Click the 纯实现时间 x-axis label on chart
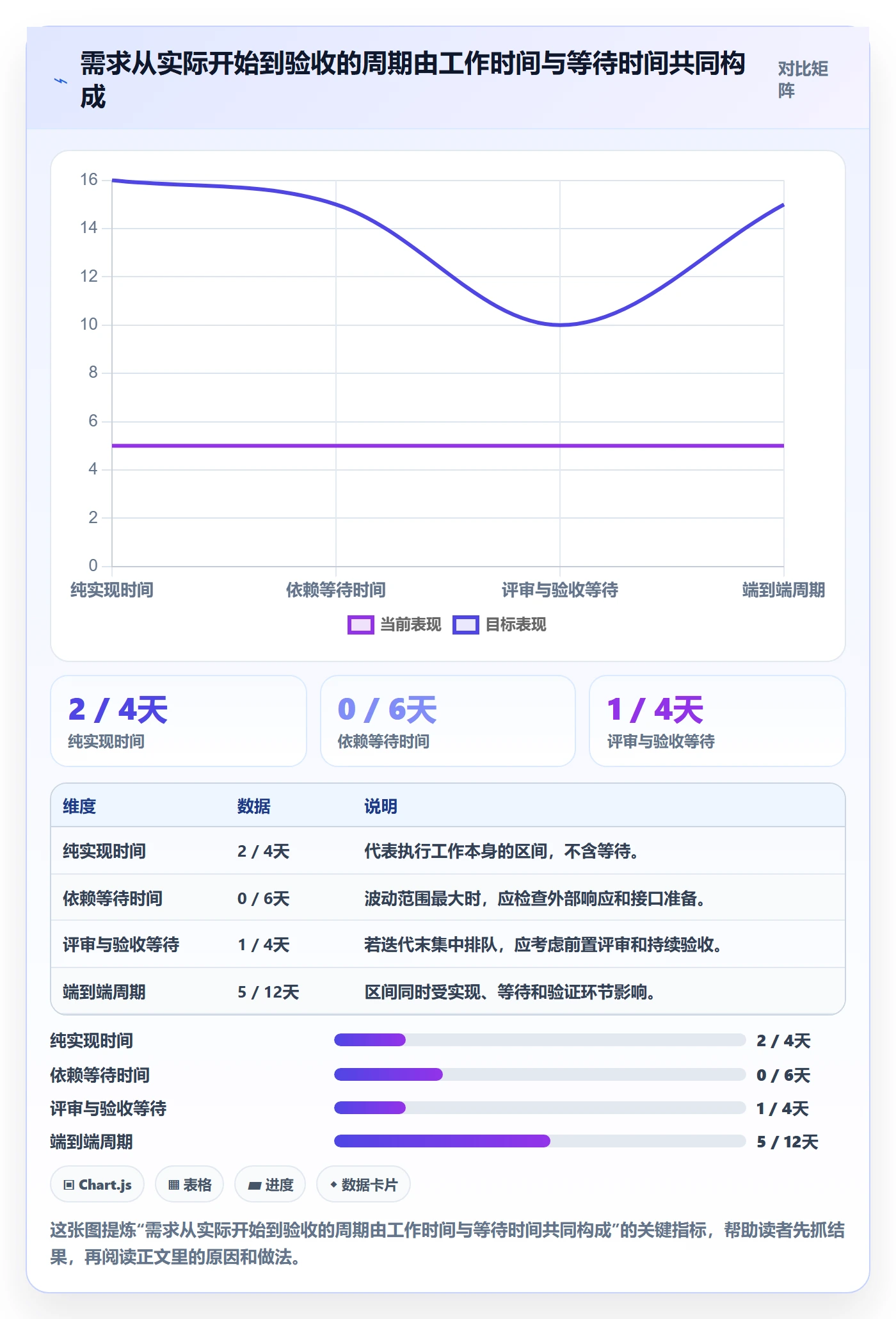This screenshot has width=896, height=1319. click(x=112, y=590)
